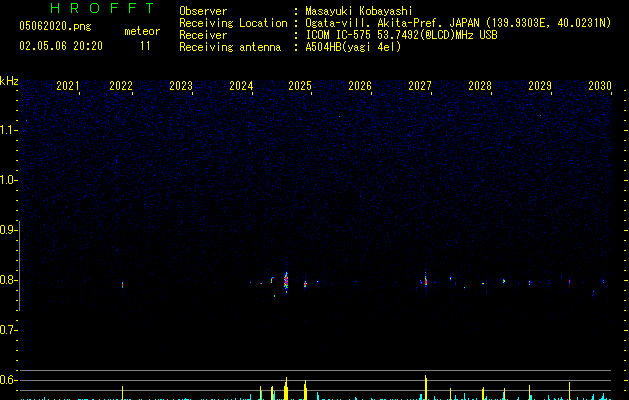Click the 2026 time axis marker
The height and width of the screenshot is (400, 629).
[360, 86]
